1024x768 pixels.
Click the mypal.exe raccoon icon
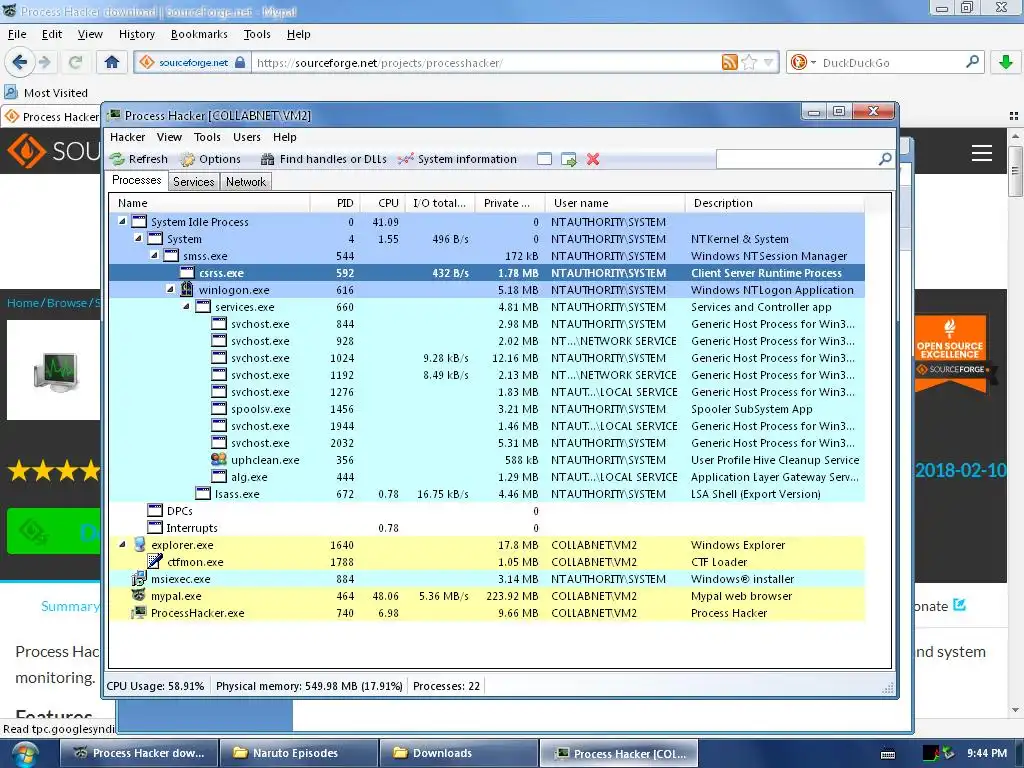(138, 596)
